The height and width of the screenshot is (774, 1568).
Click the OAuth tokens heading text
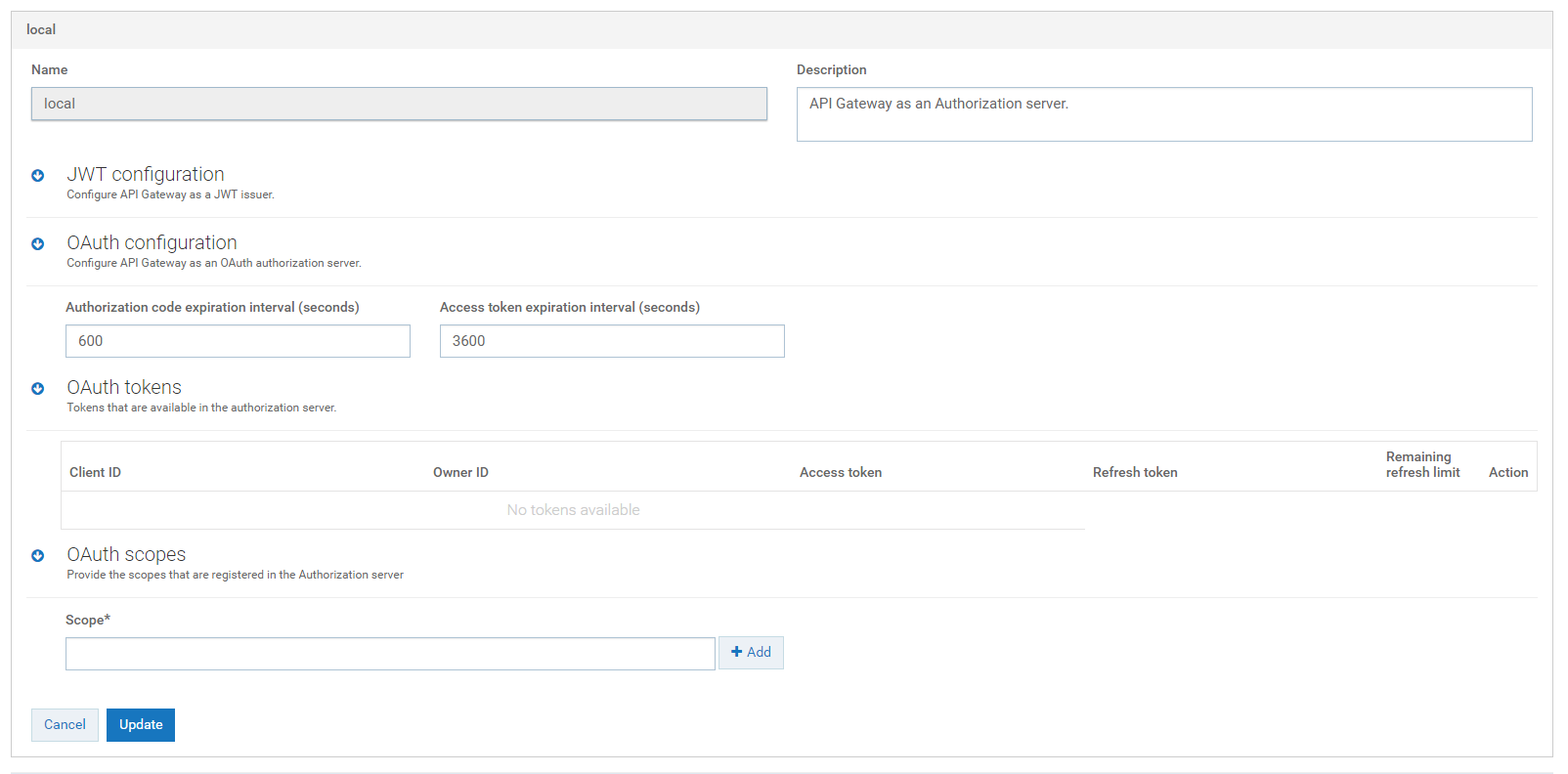pyautogui.click(x=124, y=388)
